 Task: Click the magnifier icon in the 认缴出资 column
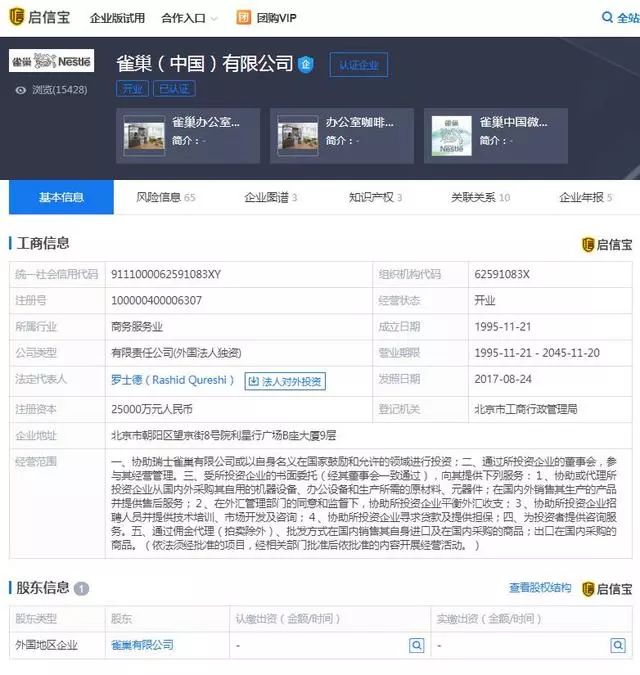pyautogui.click(x=416, y=645)
